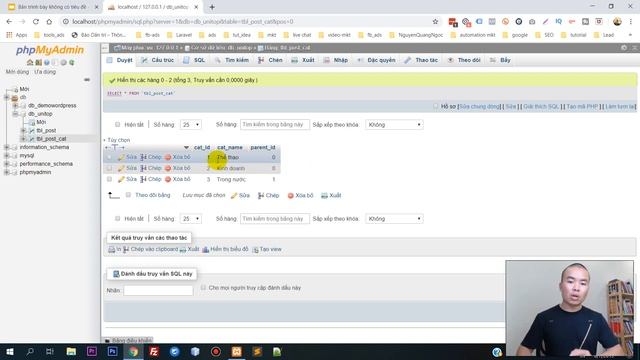Open Chrome three-dot menu

tap(631, 22)
